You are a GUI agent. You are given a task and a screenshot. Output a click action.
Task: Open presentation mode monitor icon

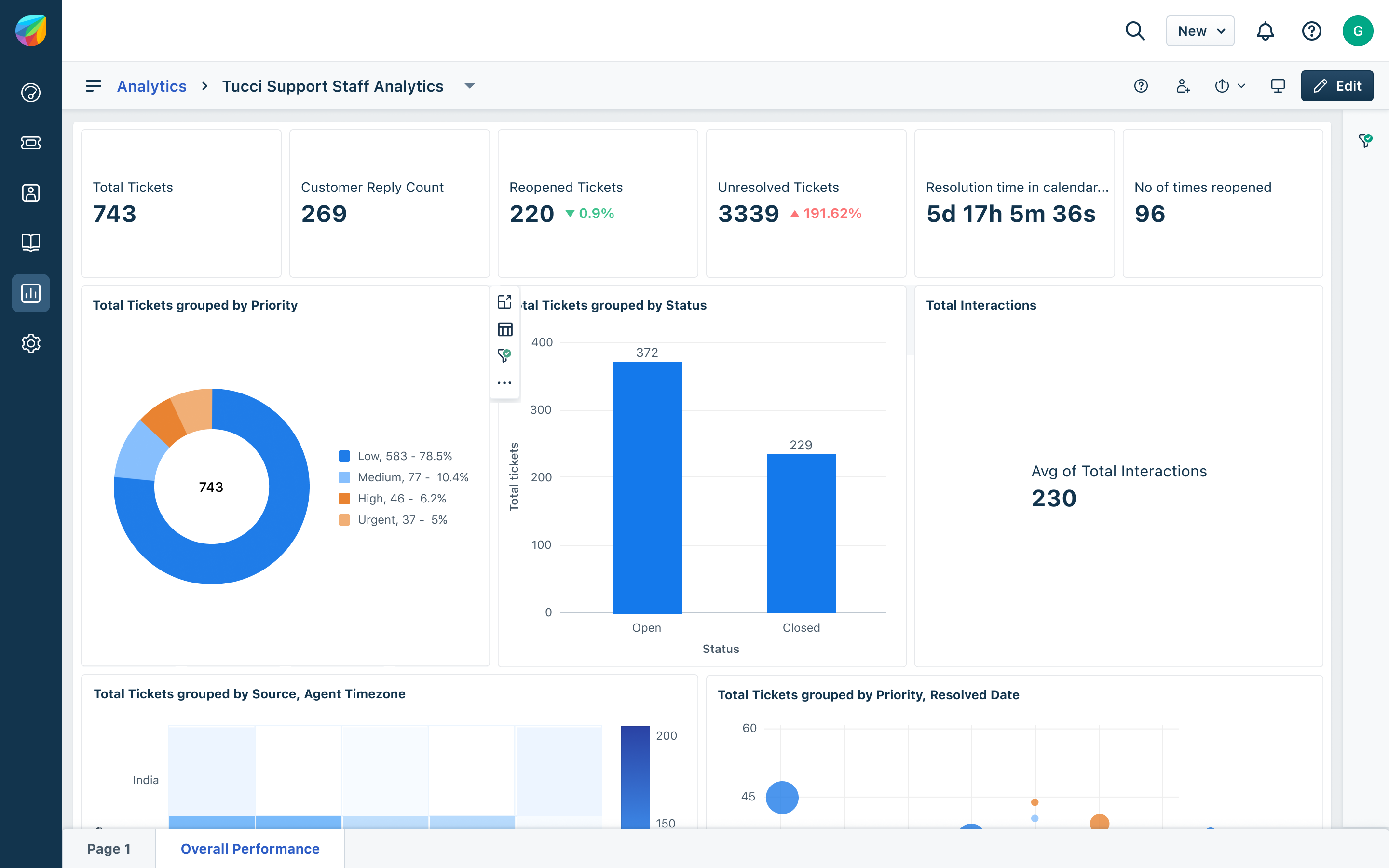(x=1278, y=86)
